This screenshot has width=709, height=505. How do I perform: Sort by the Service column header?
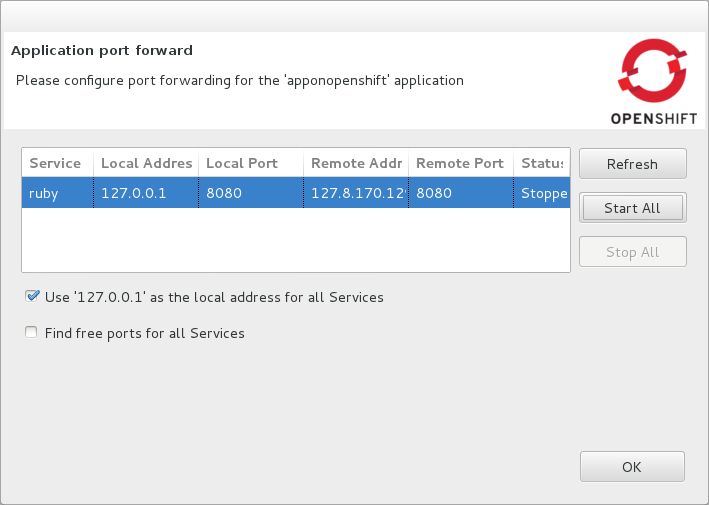(x=57, y=163)
